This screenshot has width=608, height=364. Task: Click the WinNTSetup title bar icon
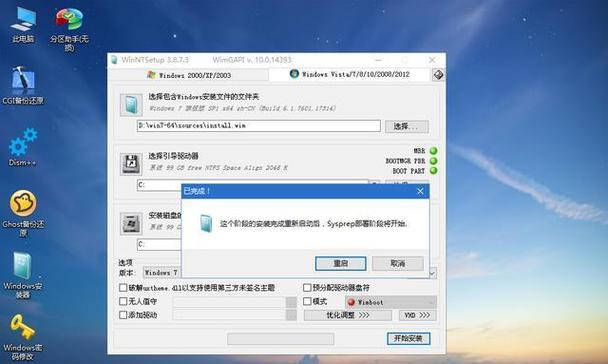[114, 60]
